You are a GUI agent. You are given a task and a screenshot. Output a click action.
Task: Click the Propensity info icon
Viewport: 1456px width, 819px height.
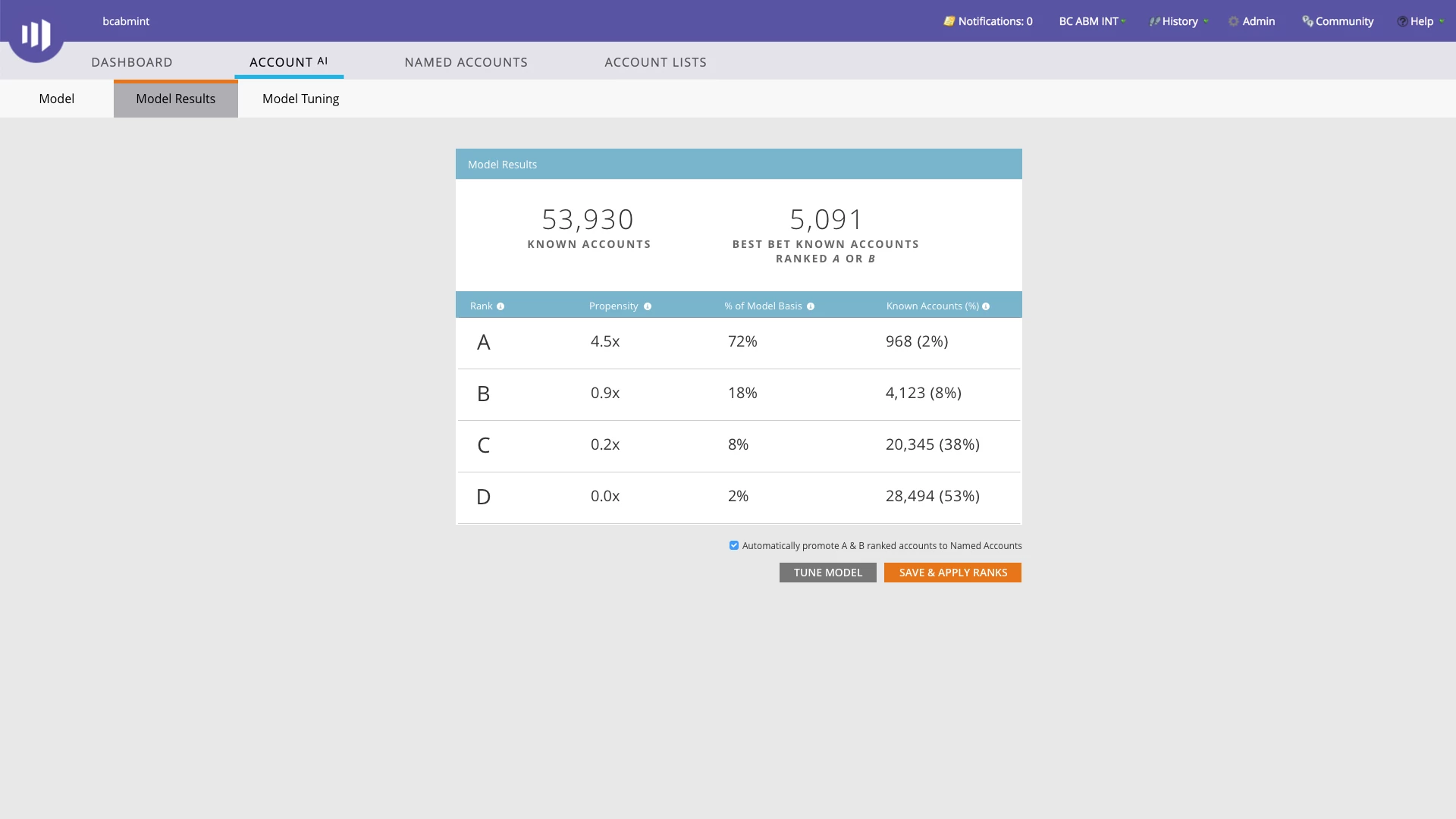(648, 306)
